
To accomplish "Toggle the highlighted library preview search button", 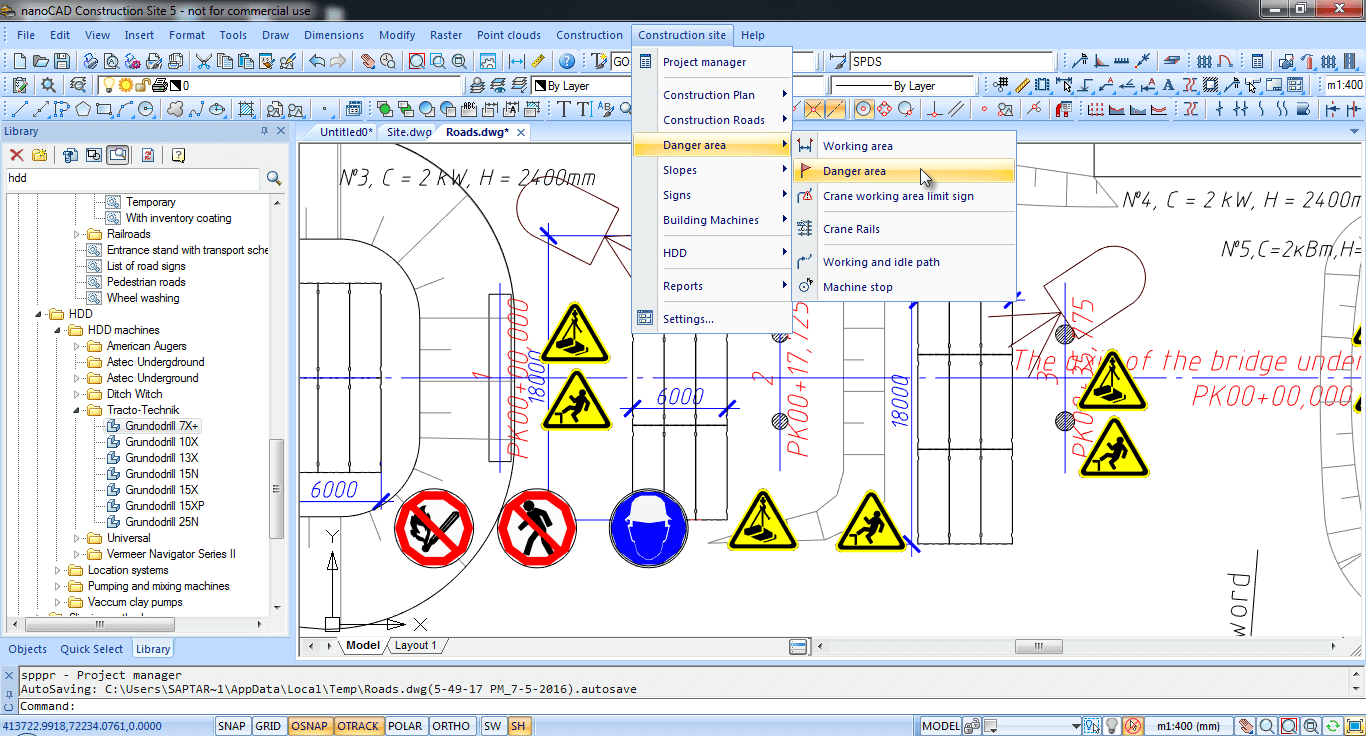I will (x=118, y=155).
